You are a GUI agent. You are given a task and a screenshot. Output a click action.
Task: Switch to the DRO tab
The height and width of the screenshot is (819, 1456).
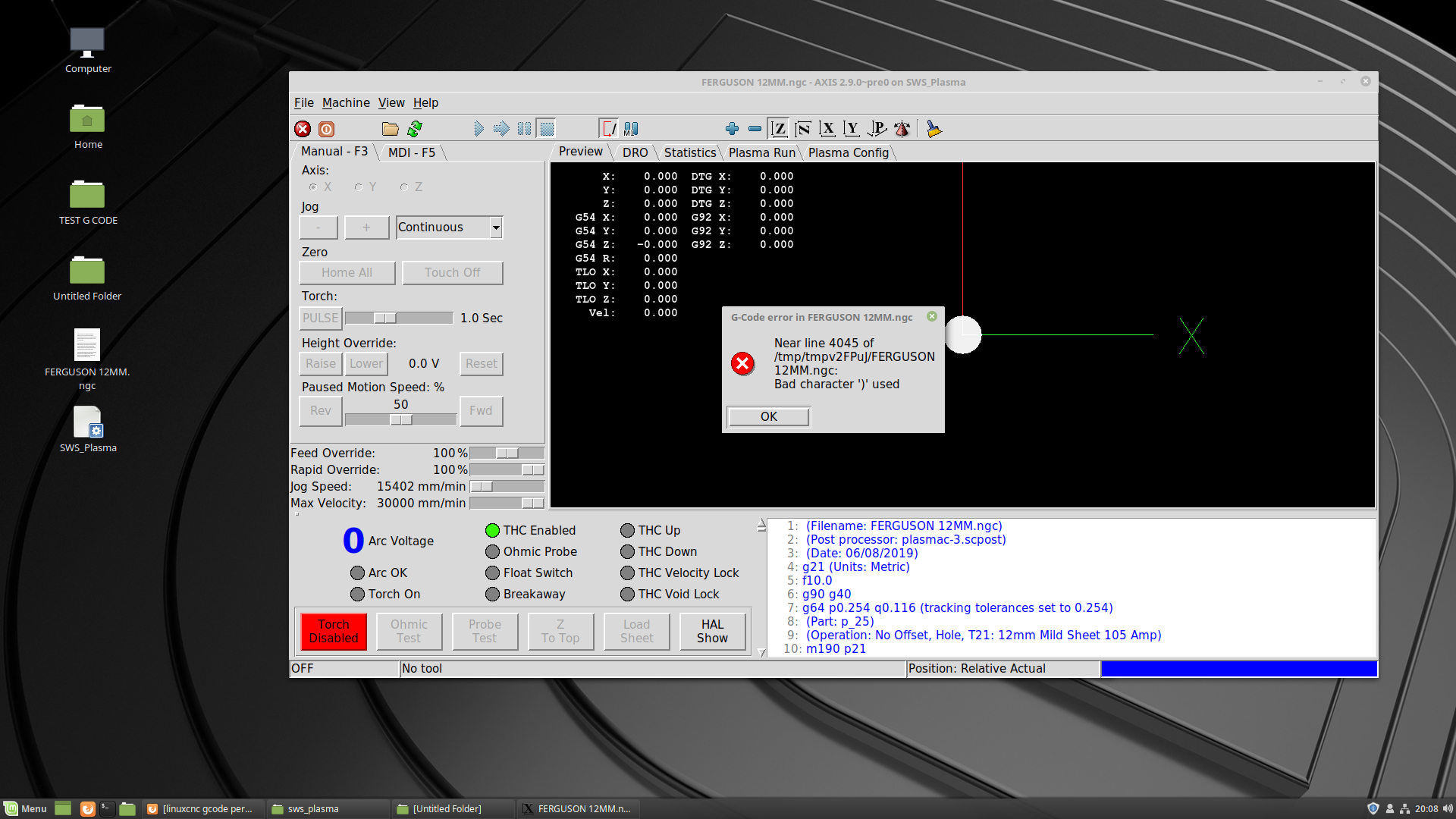coord(635,152)
